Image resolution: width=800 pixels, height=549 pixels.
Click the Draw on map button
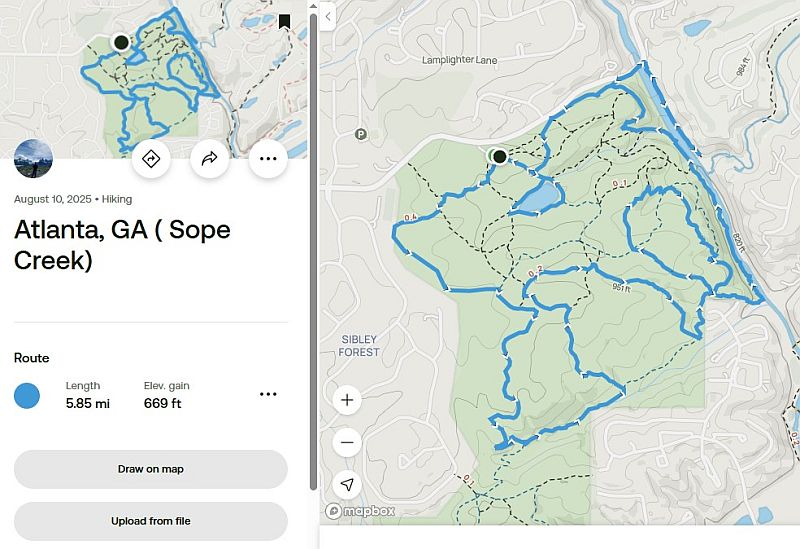151,469
